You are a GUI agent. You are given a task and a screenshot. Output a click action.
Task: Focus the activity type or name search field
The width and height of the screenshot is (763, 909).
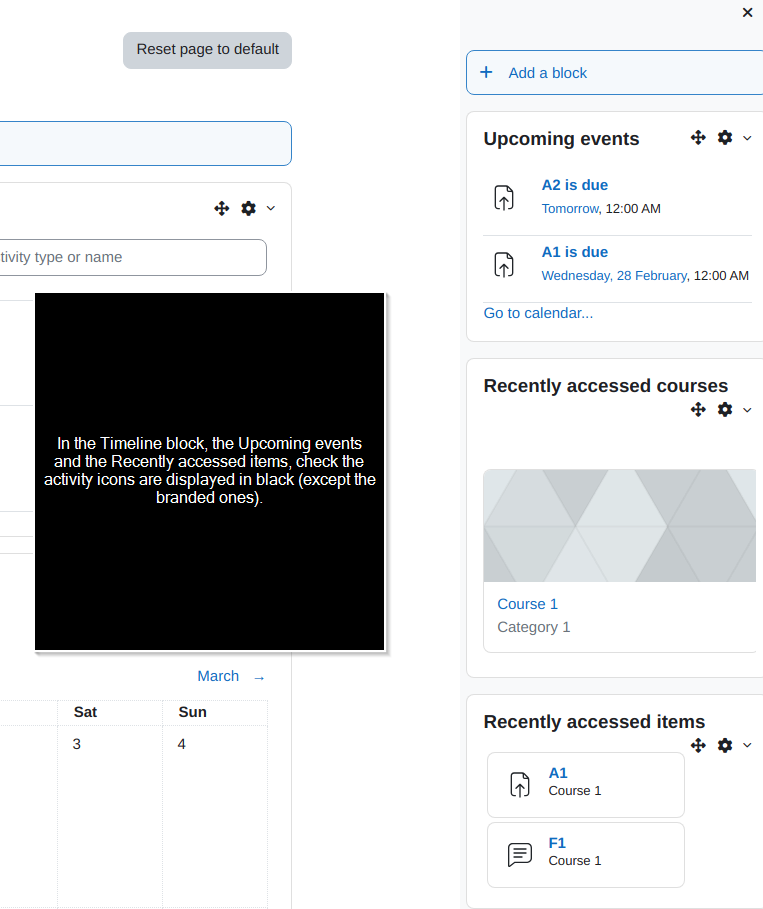132,257
